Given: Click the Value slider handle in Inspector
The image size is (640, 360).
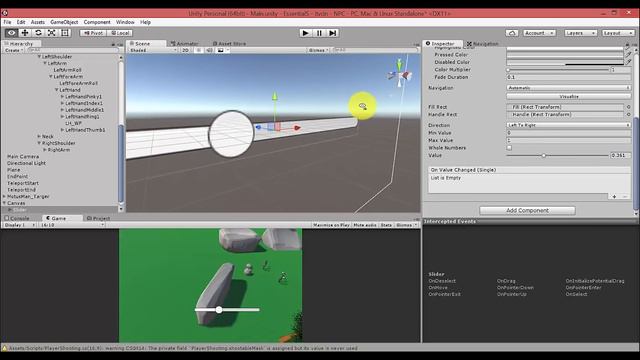Looking at the screenshot, I should [543, 156].
